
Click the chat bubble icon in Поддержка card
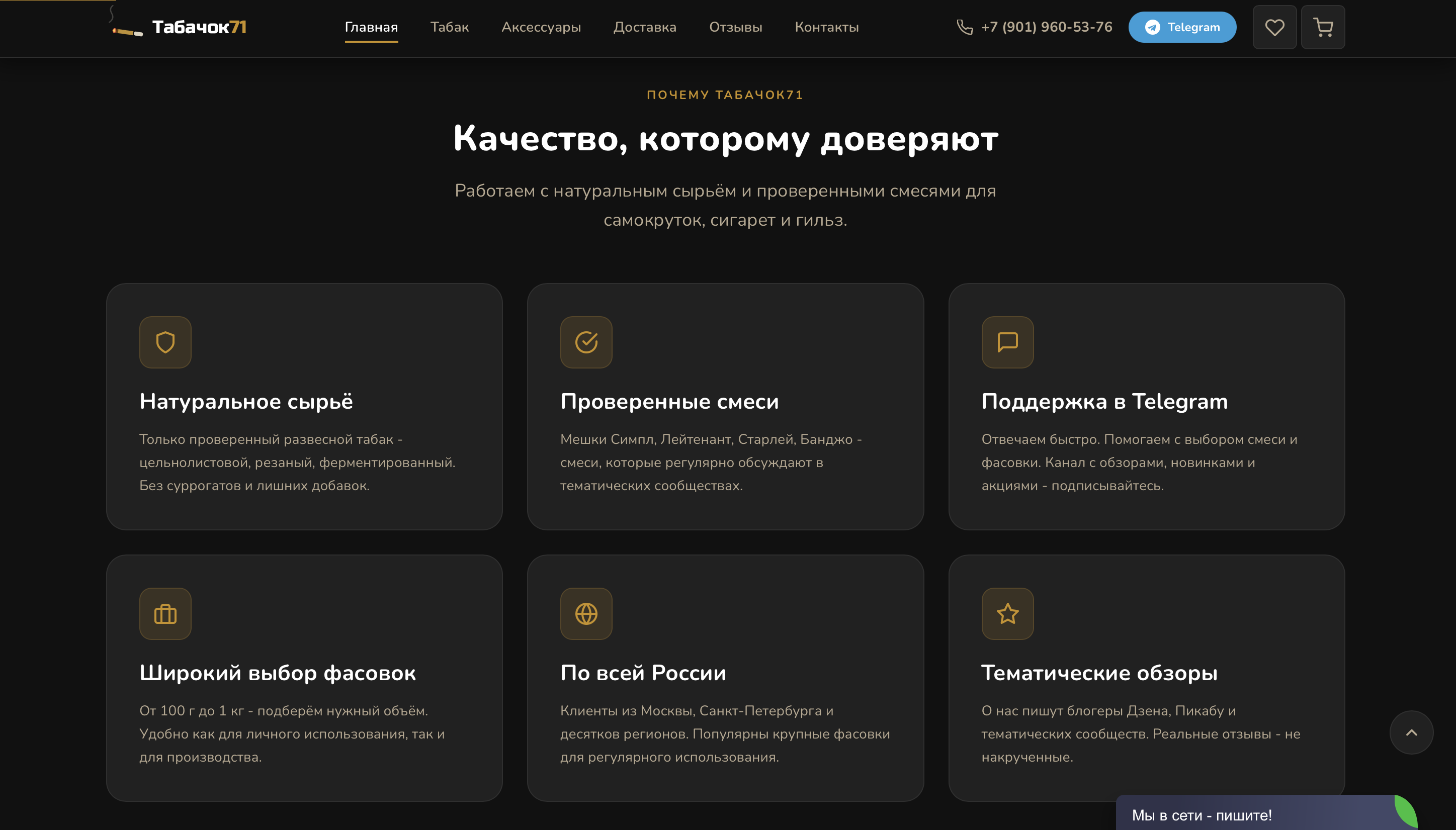coord(1007,342)
